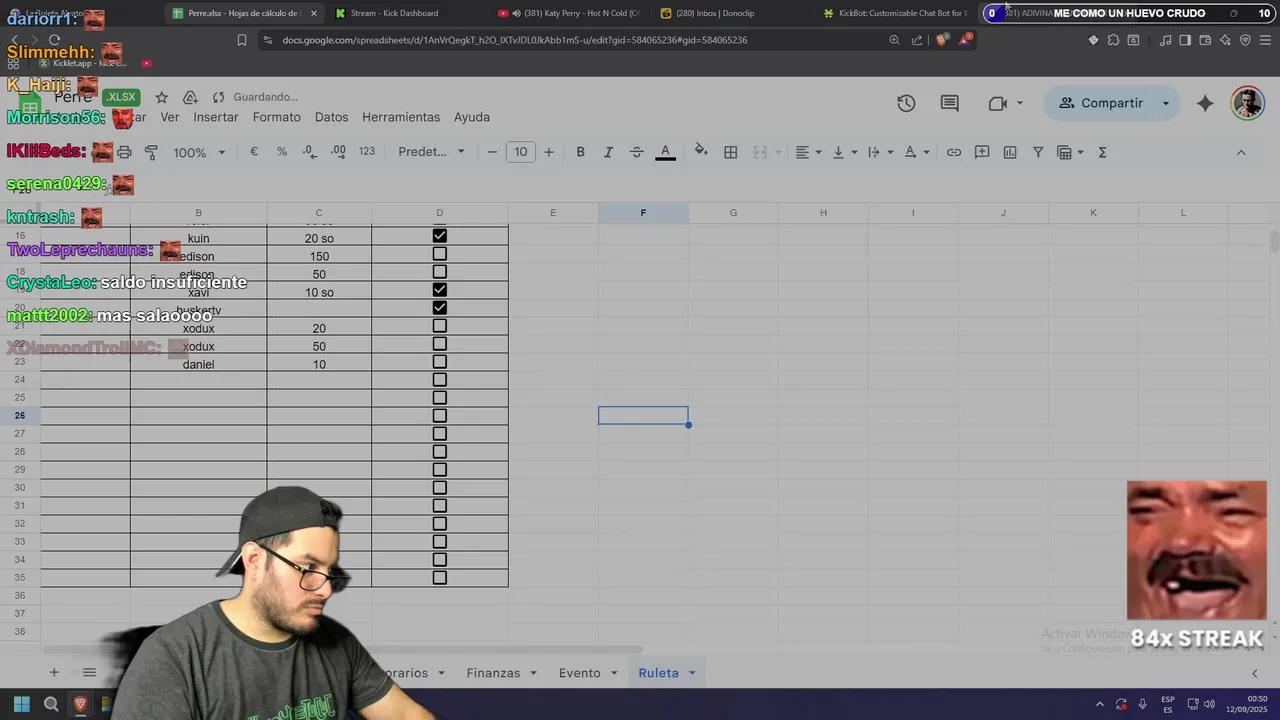Open the Google account avatar
Screen dimensions: 1280x720
[1247, 103]
